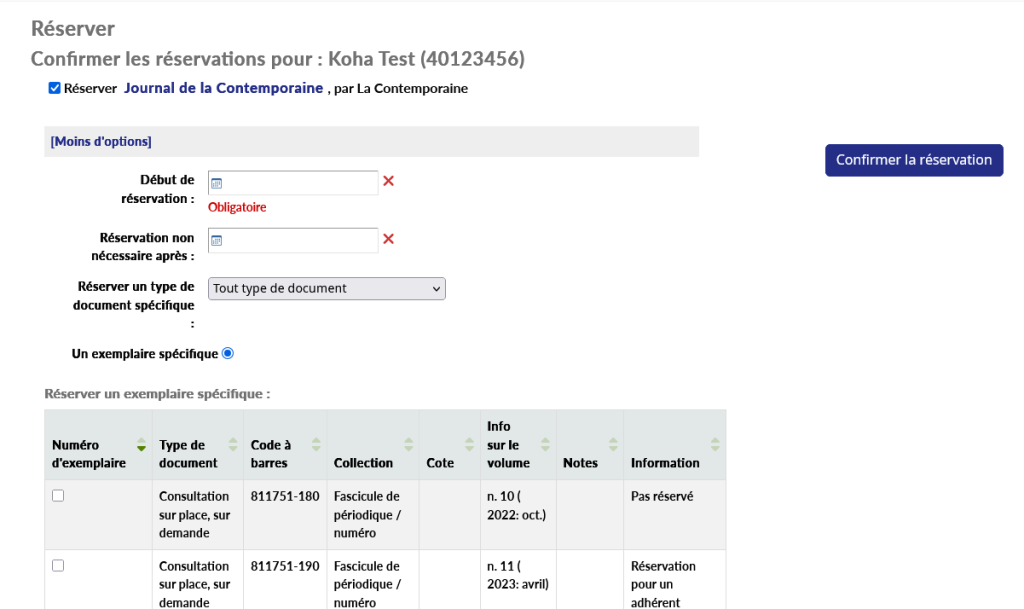Click Confirmer la réservation button
Viewport: 1024px width, 609px height.
tap(914, 160)
